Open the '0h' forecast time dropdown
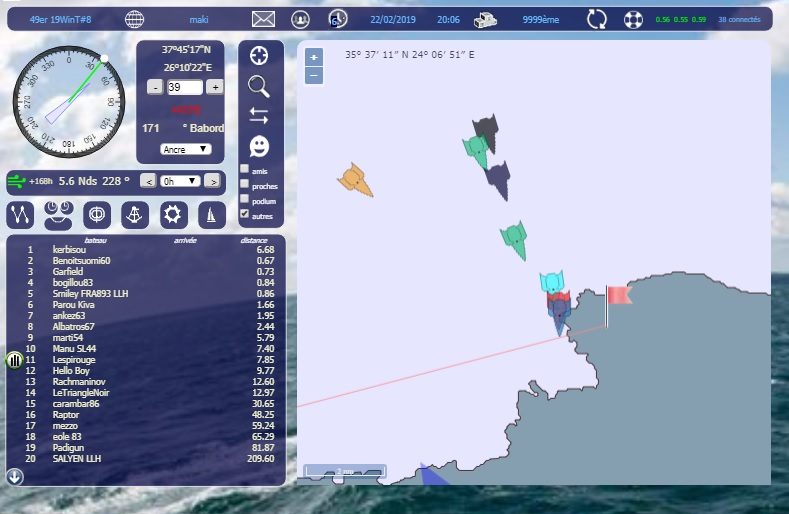 180,181
